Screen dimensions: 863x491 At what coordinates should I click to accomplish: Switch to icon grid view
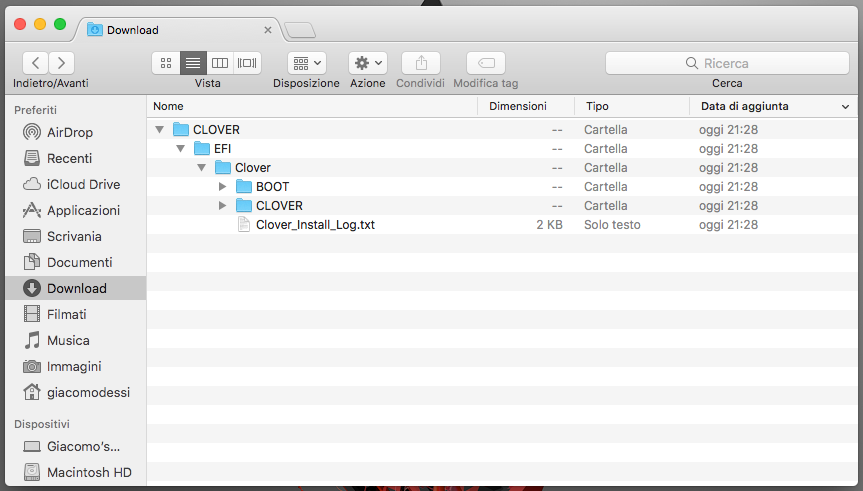click(x=166, y=63)
